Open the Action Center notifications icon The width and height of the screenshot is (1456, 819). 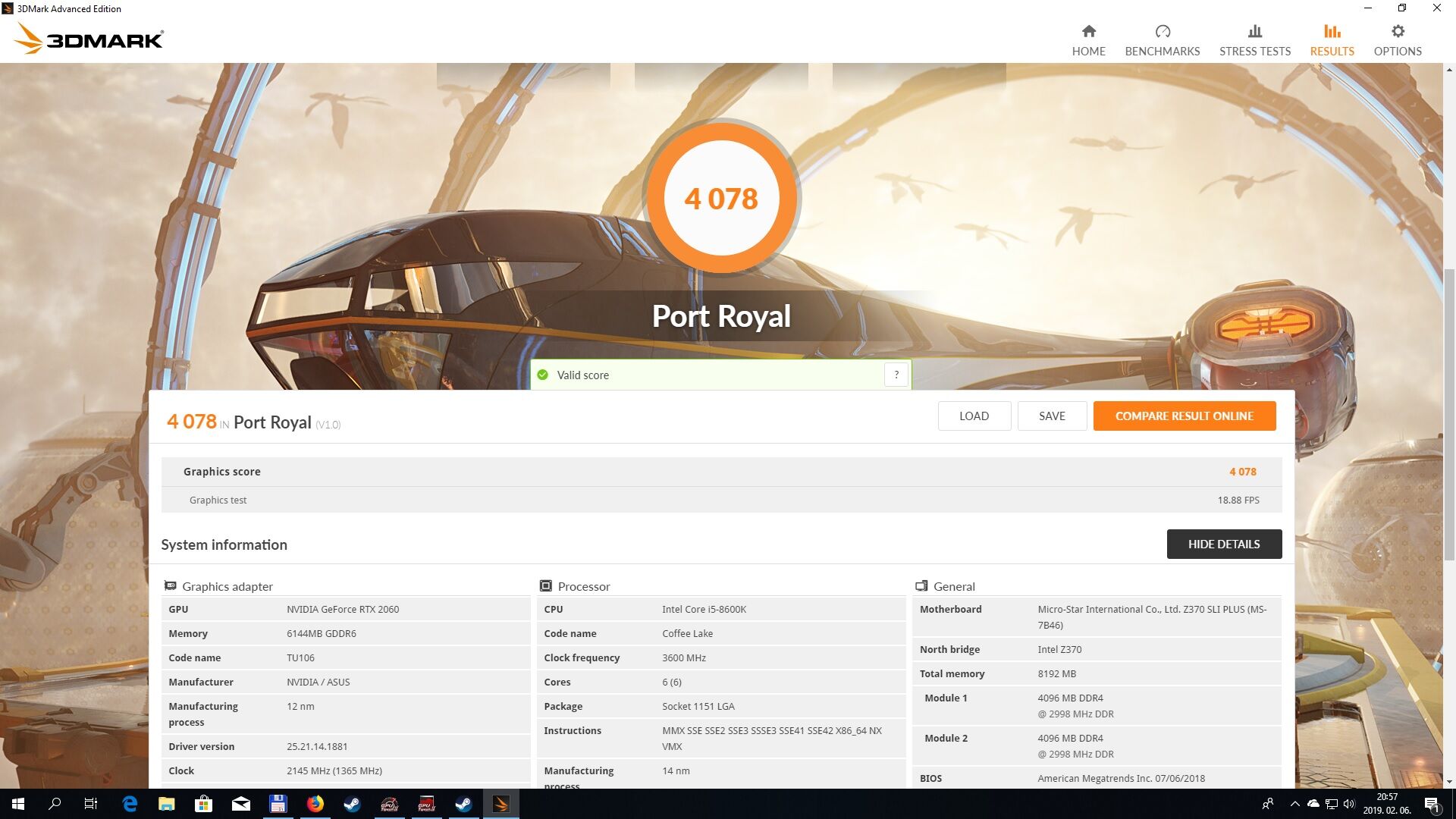(1432, 804)
